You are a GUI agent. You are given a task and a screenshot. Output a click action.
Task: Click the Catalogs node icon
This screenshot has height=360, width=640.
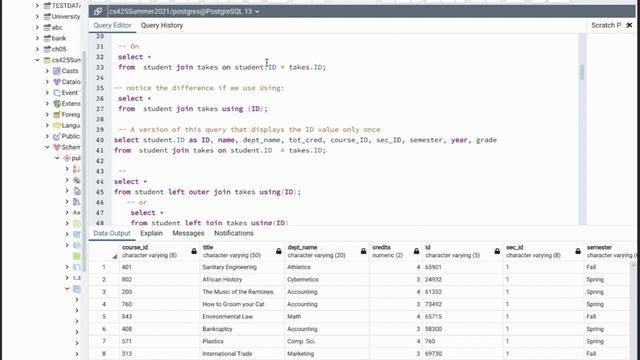pos(57,82)
